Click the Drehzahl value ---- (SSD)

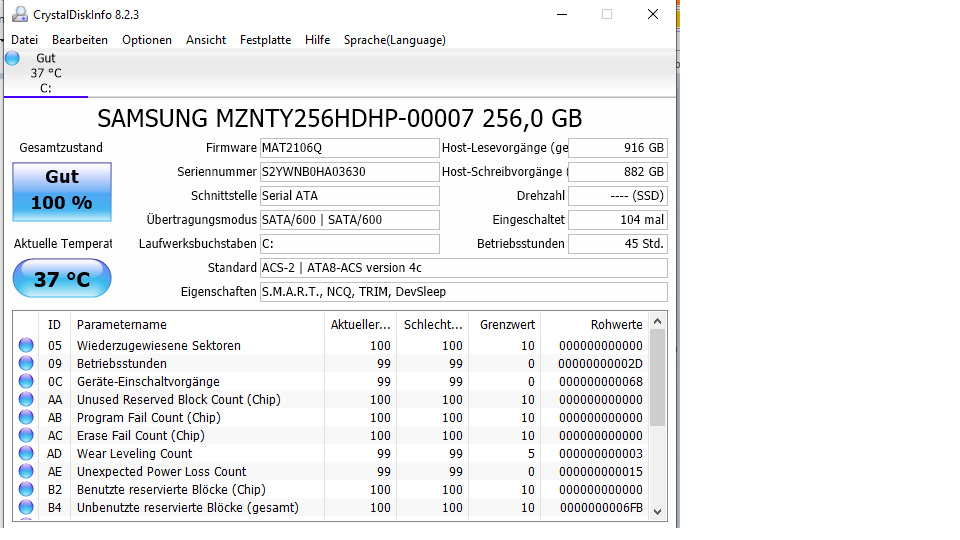click(x=618, y=196)
